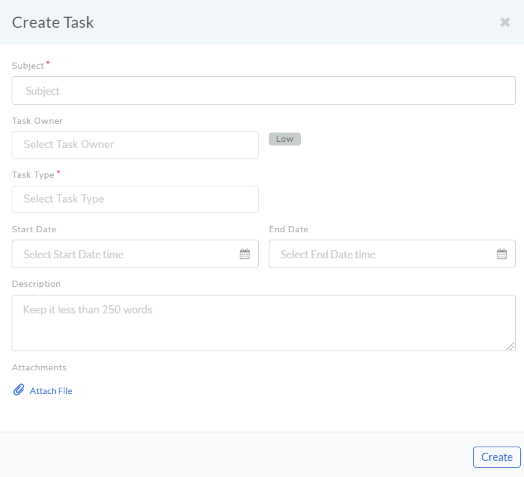This screenshot has height=477, width=524.
Task: Grab the Description resize handle
Action: [510, 346]
